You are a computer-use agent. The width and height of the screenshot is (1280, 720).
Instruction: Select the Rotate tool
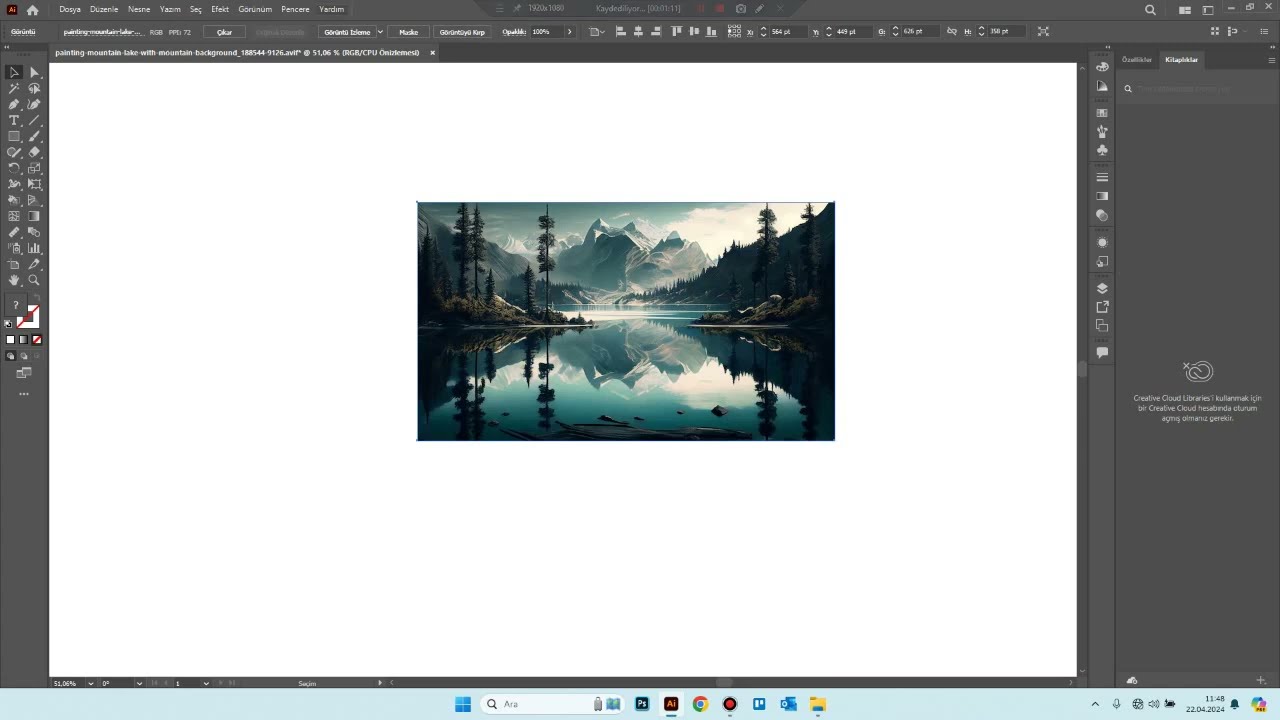pyautogui.click(x=14, y=168)
